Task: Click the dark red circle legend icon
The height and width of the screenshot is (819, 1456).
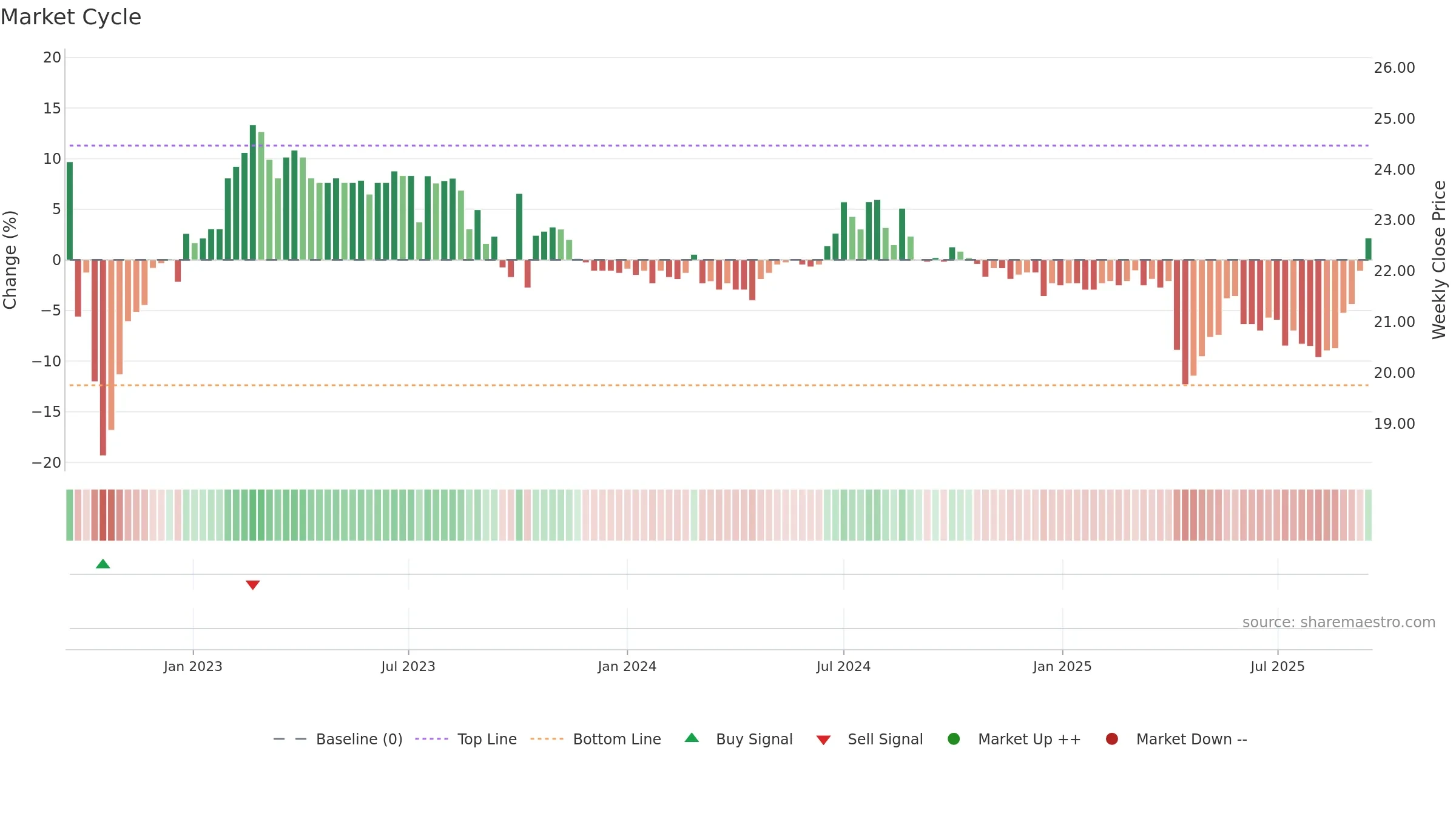Action: point(1112,739)
